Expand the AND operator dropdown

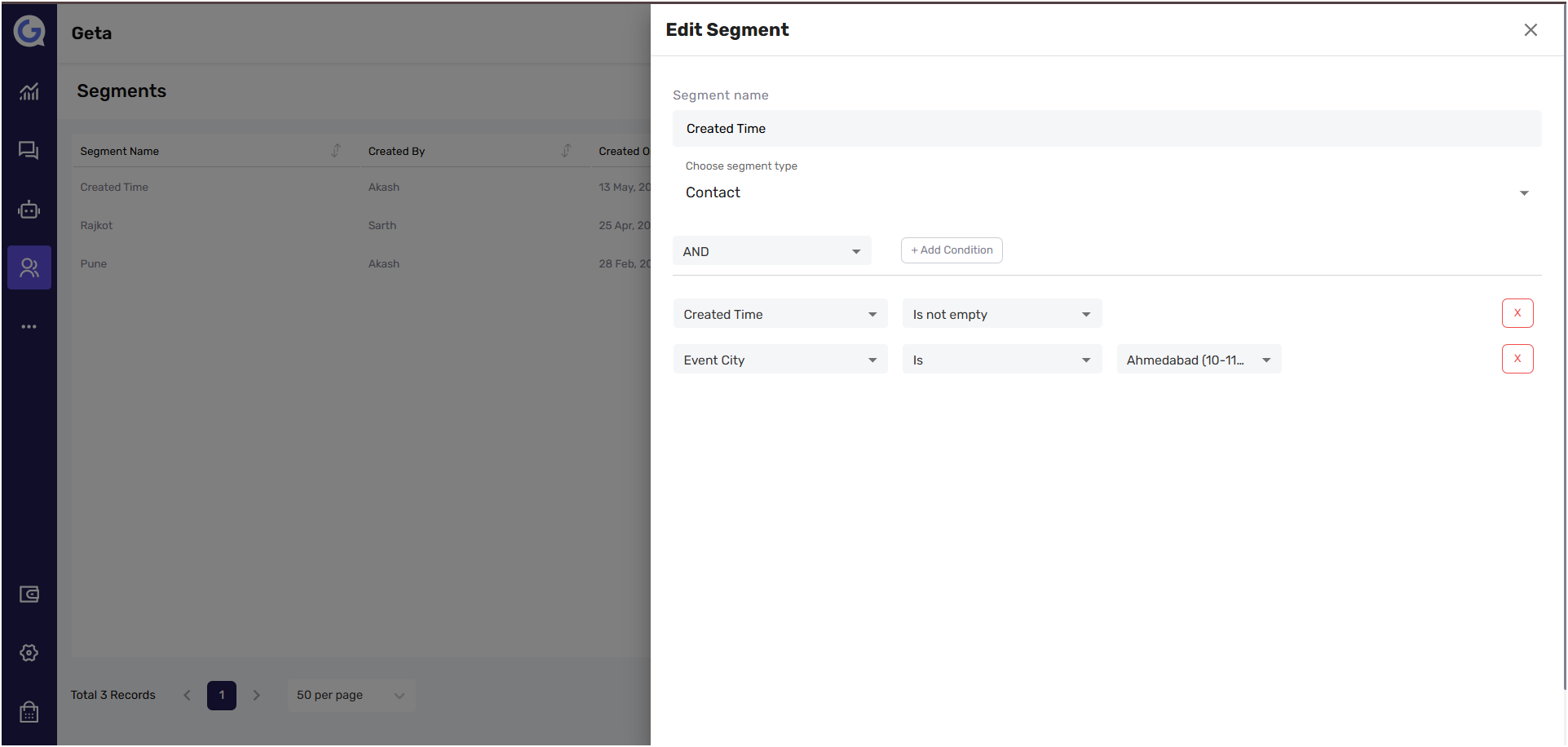(x=771, y=251)
